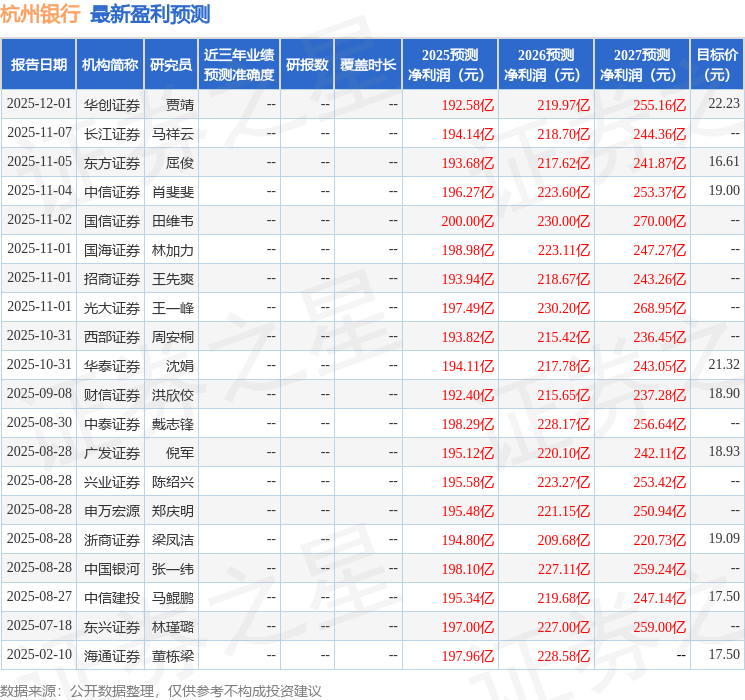
Task: Select the 2025-12-01 report date cell
Action: point(39,104)
